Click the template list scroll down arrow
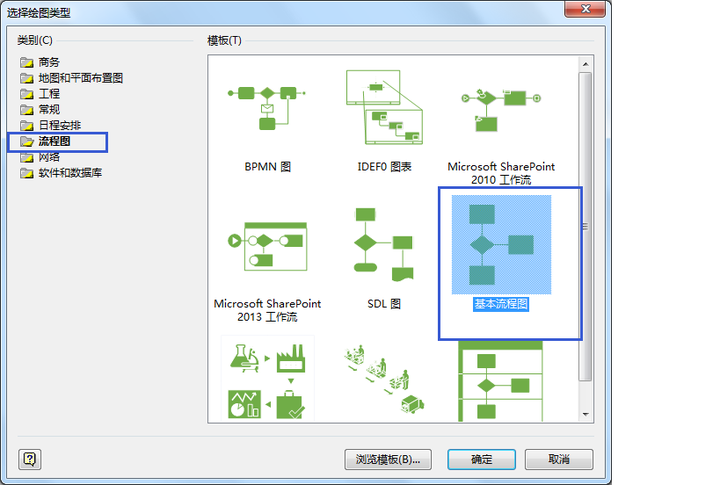This screenshot has height=485, width=720. tap(585, 414)
